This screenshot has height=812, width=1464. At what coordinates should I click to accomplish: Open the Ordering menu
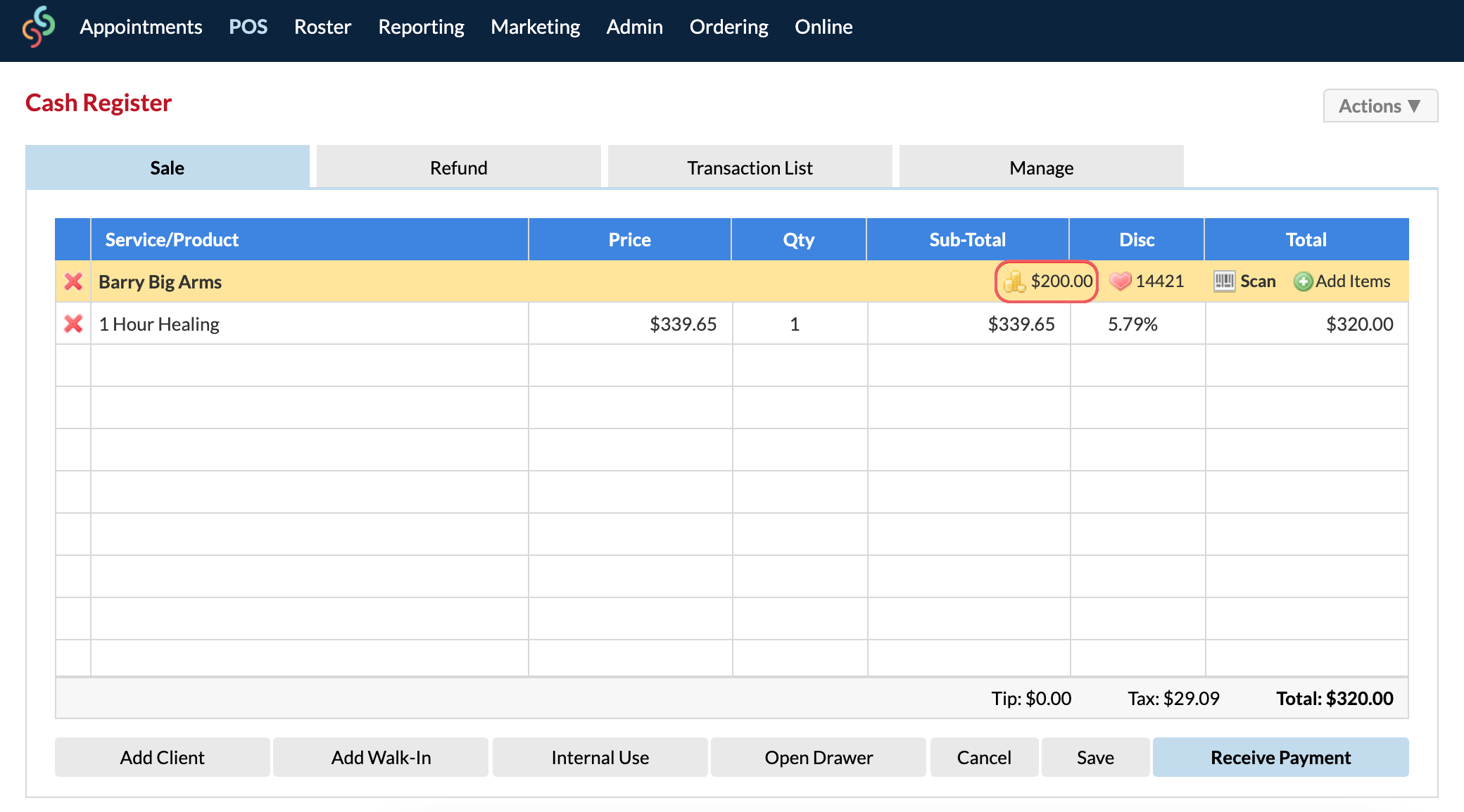click(728, 27)
